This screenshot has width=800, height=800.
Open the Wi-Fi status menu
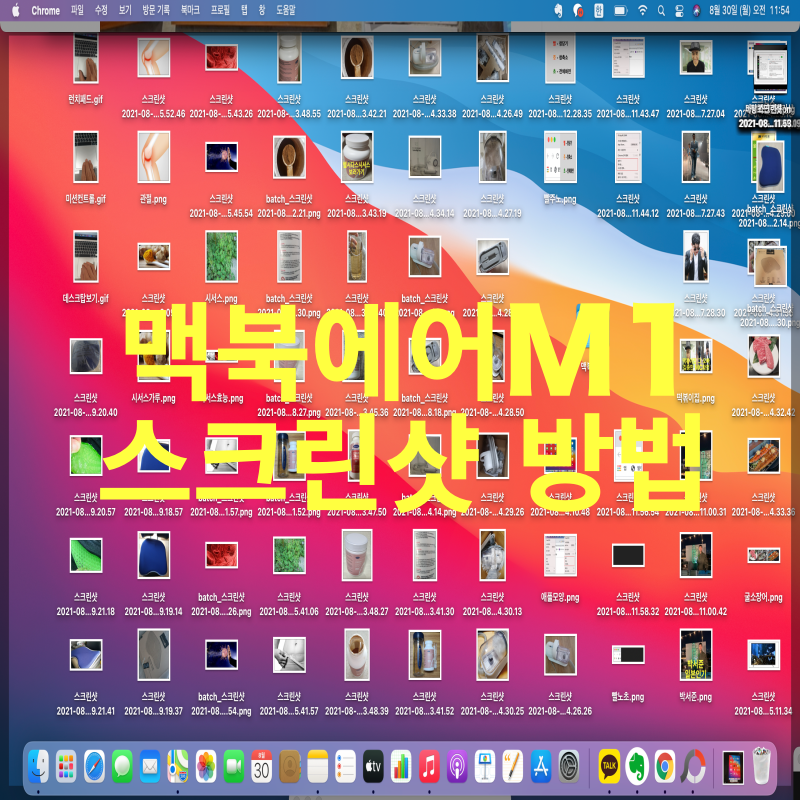coord(642,10)
